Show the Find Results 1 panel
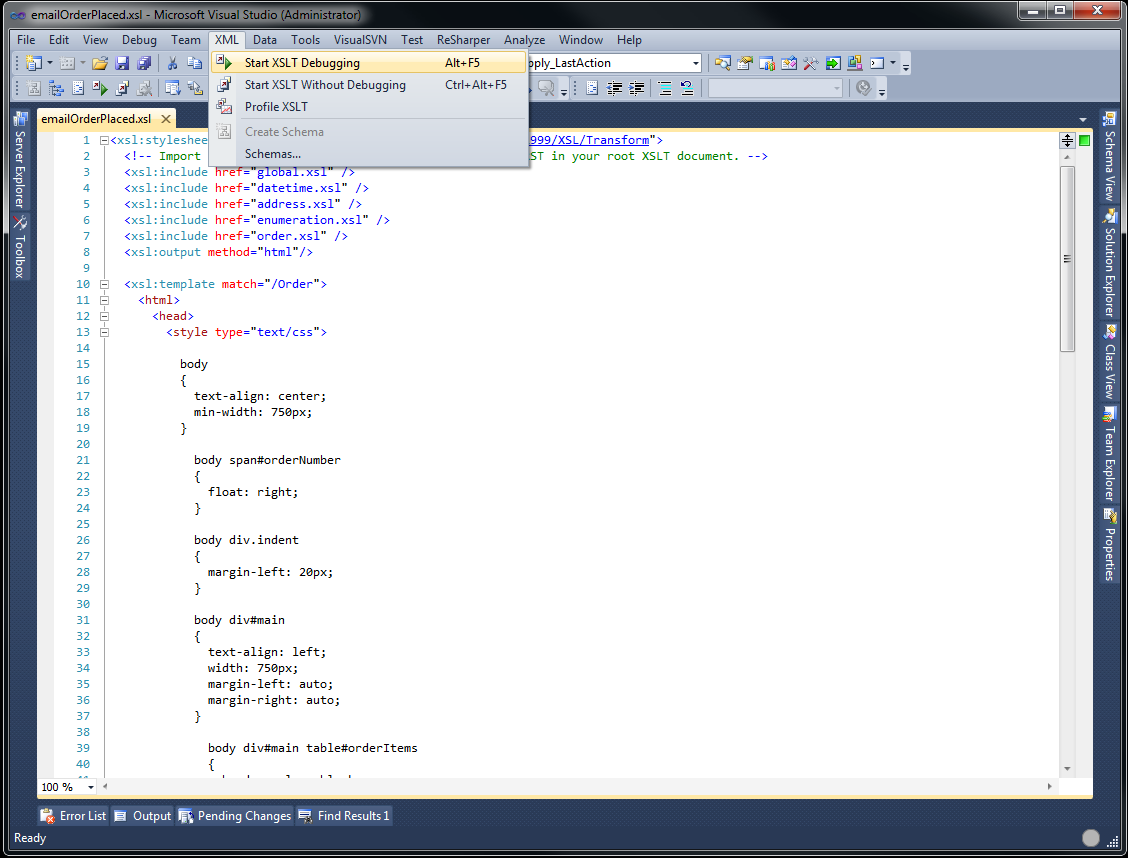The height and width of the screenshot is (858, 1128). click(x=344, y=816)
